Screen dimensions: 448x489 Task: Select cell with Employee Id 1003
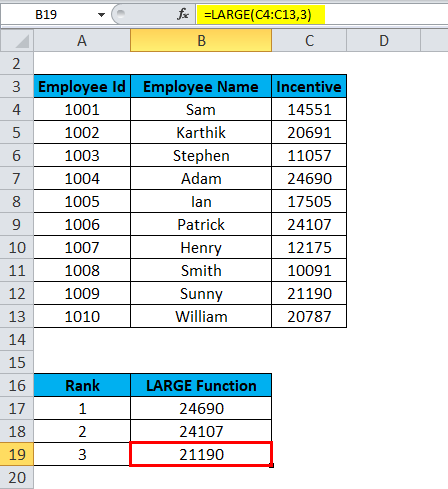coord(82,155)
